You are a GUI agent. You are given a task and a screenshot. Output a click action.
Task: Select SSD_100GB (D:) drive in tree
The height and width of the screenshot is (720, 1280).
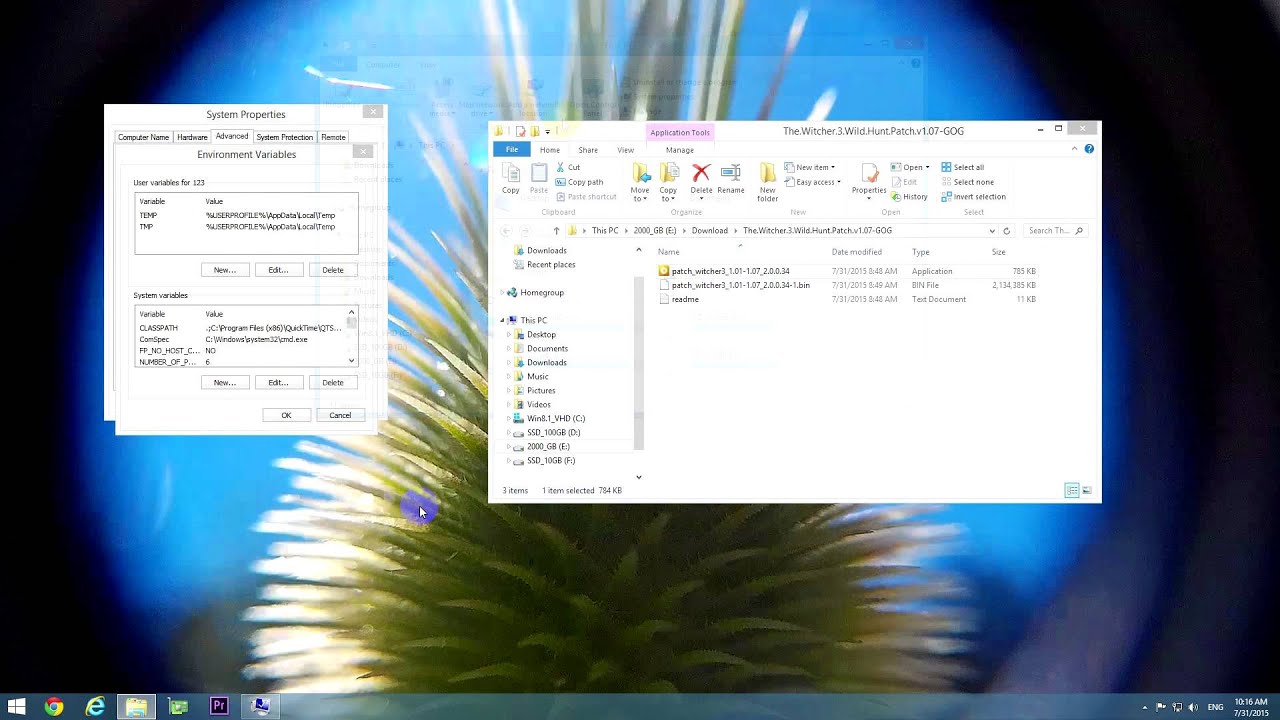[553, 433]
